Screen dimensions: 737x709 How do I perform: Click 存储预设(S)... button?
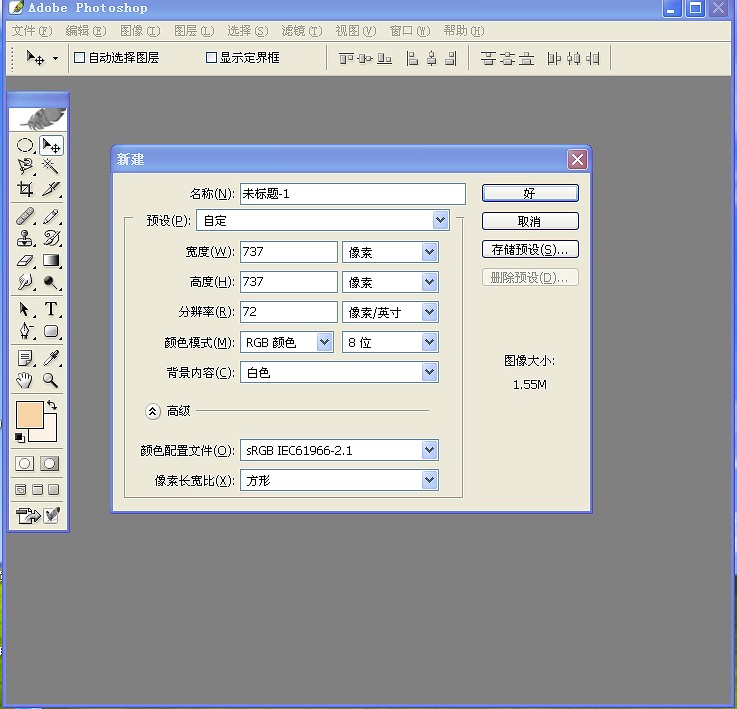530,250
